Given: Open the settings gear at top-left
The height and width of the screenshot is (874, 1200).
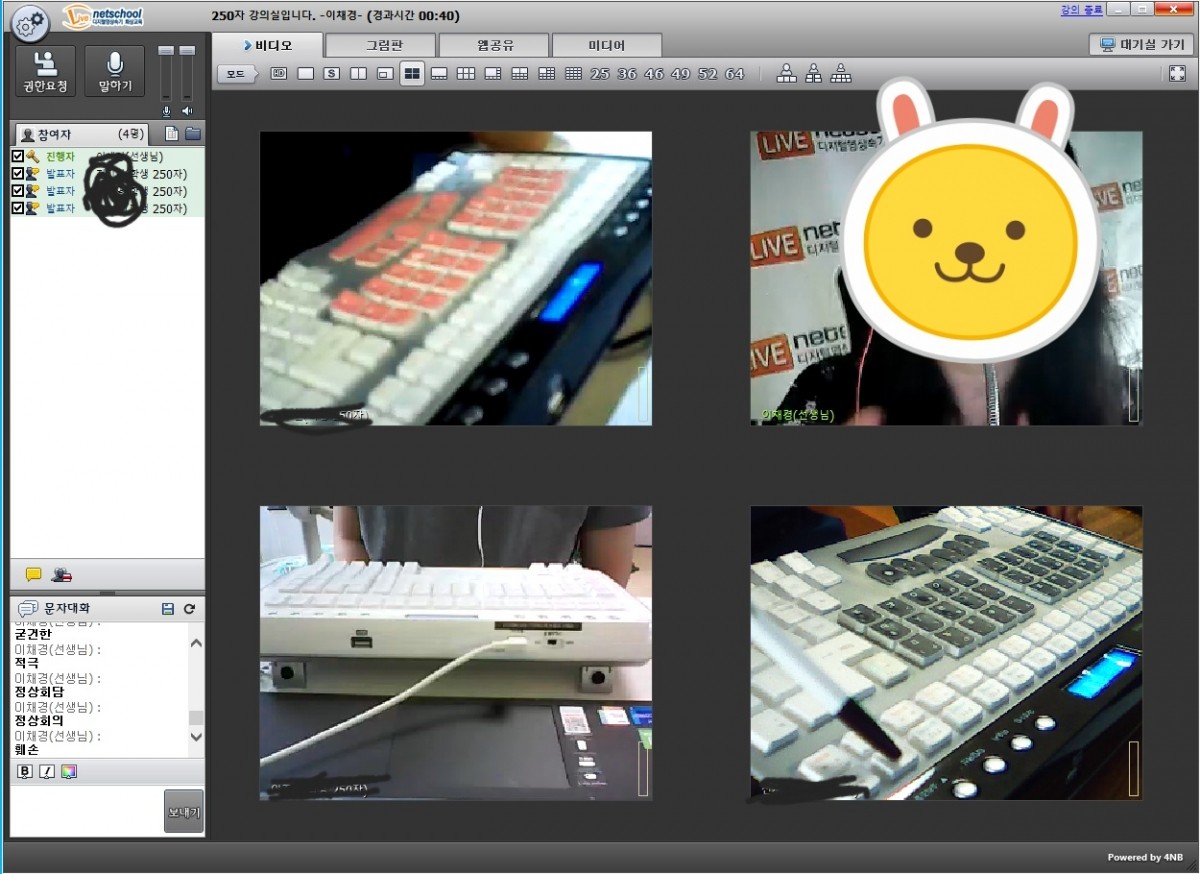Looking at the screenshot, I should [31, 20].
